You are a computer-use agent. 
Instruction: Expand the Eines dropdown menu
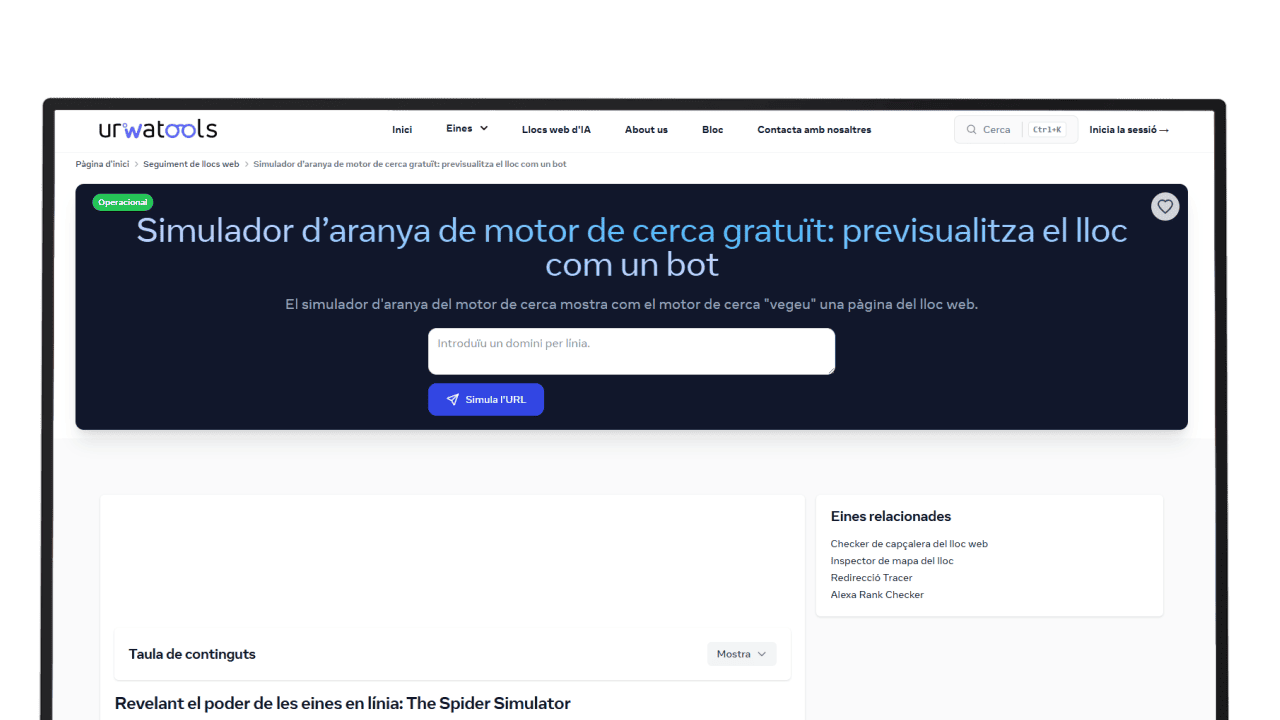tap(467, 129)
